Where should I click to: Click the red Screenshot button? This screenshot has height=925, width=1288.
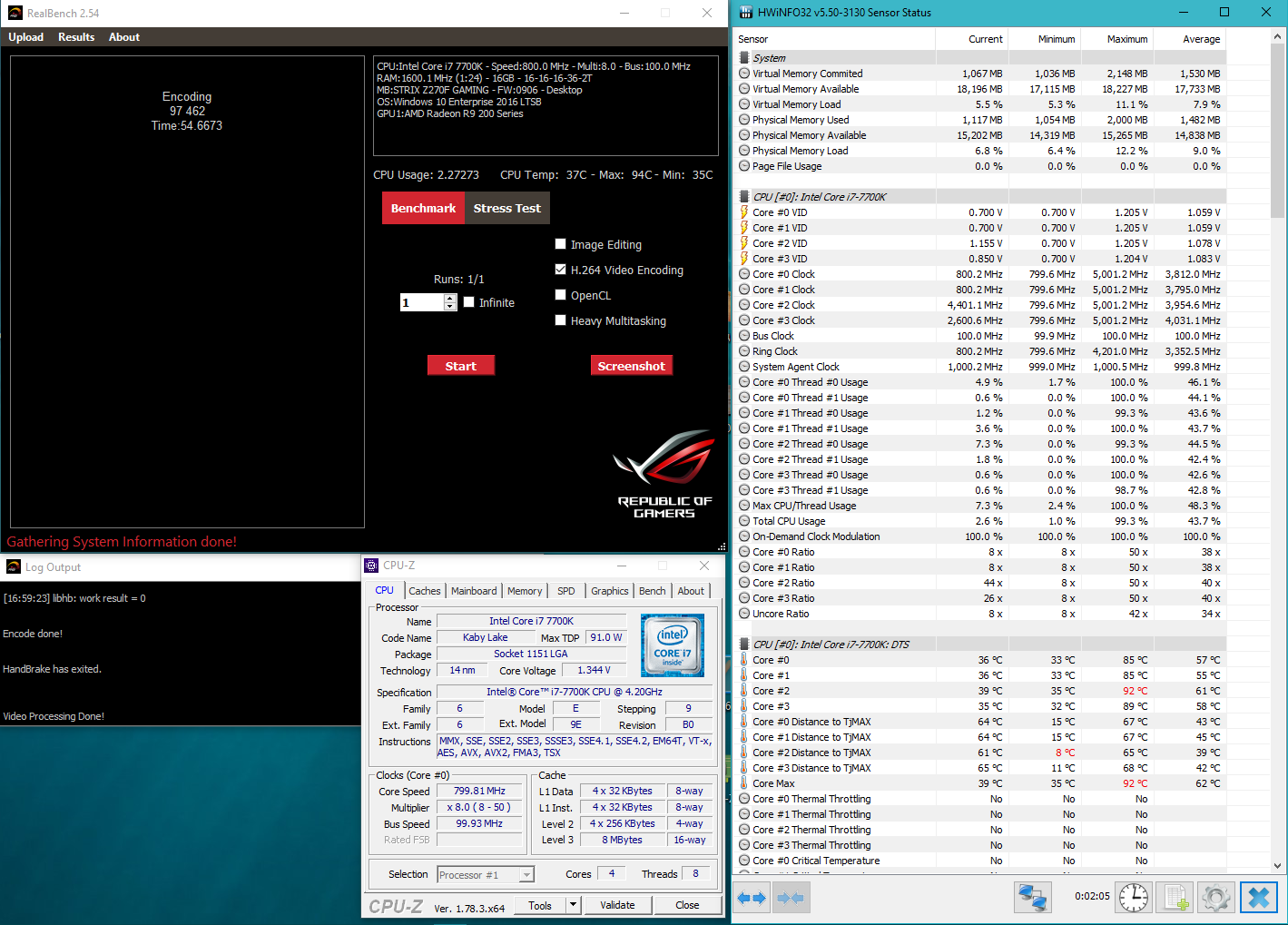[x=632, y=365]
